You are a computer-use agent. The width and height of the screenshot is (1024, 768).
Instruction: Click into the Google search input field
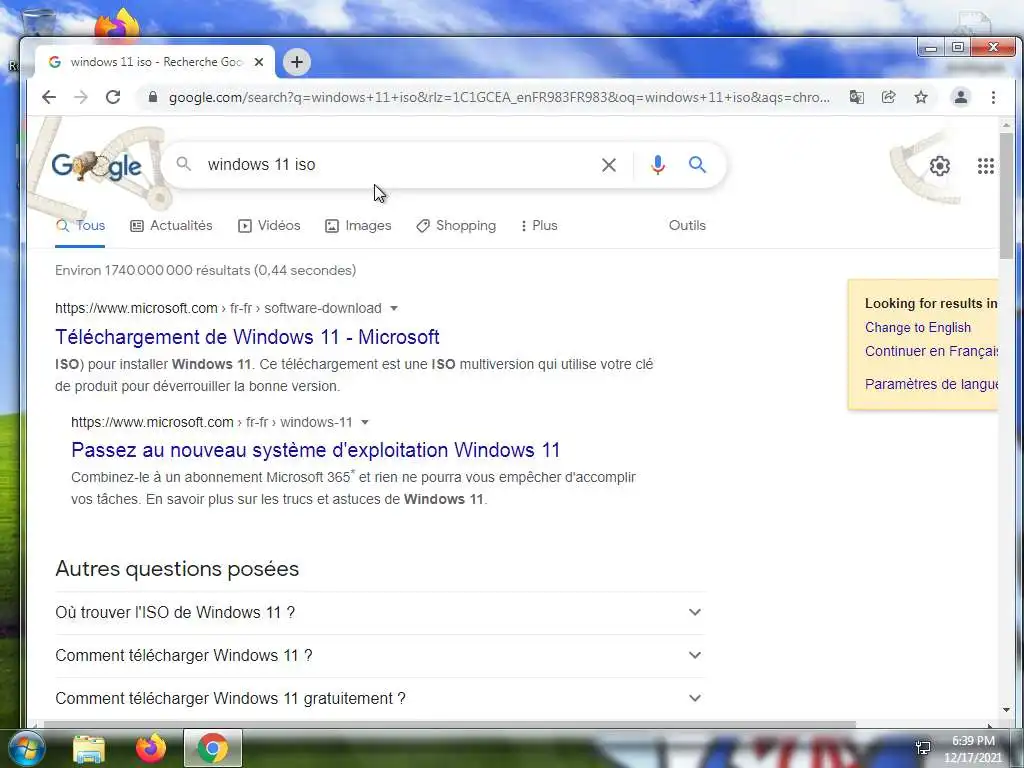click(x=397, y=165)
